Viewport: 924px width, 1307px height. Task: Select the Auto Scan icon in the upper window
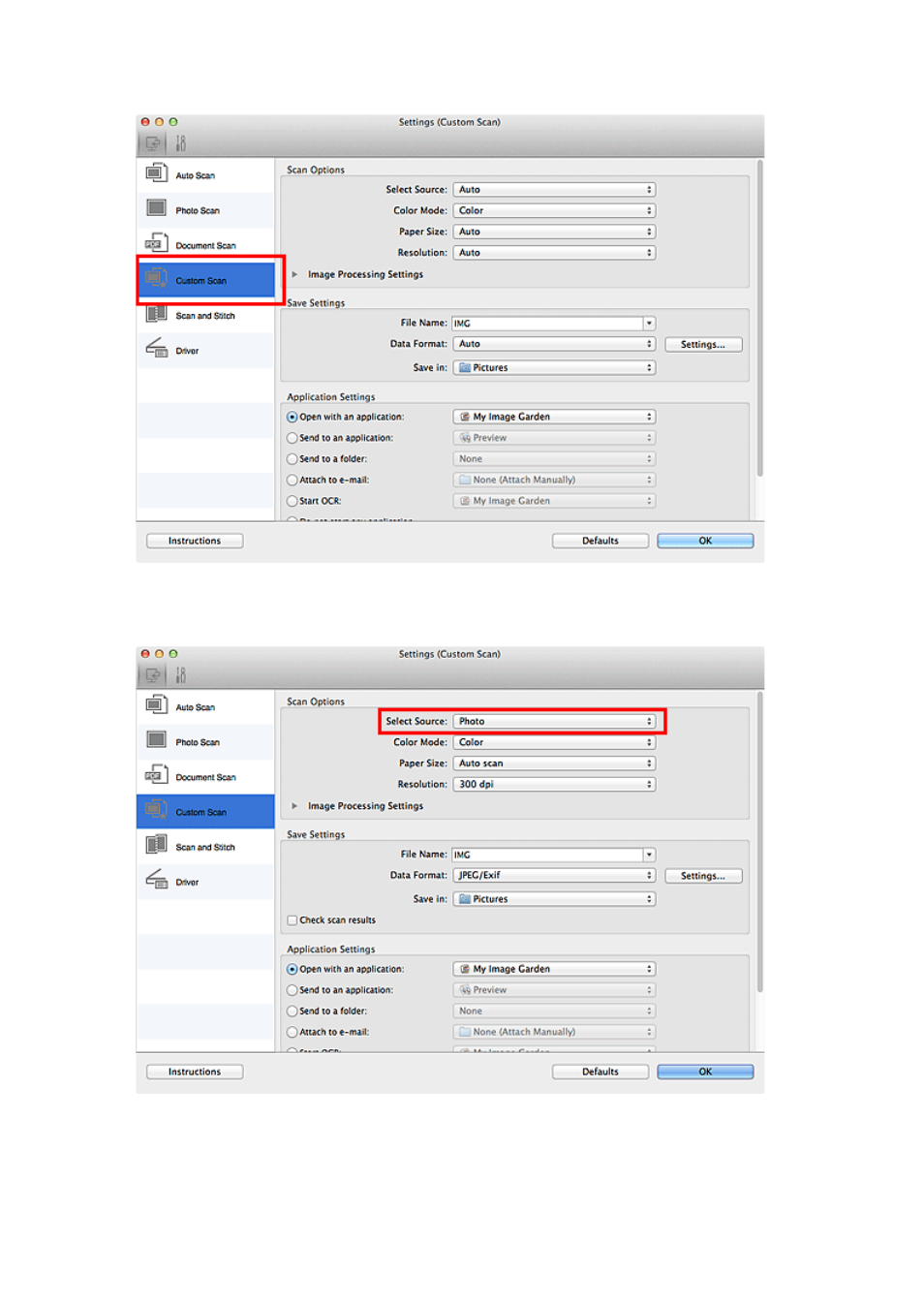[x=156, y=174]
